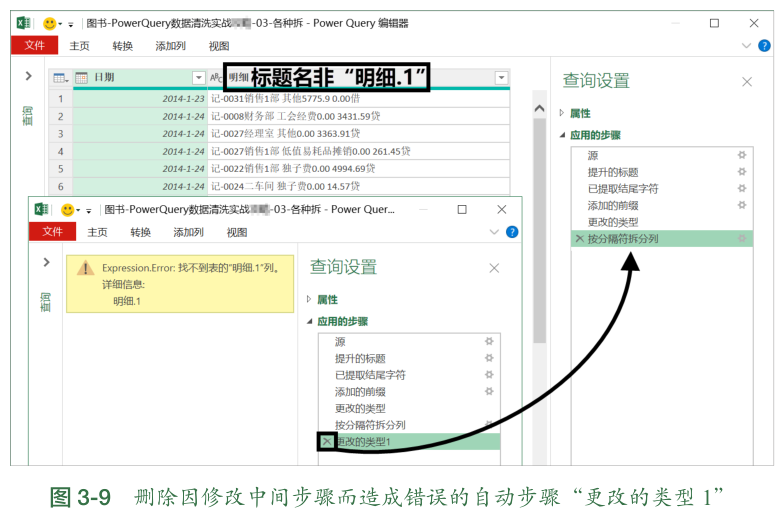Open 添加列 tab in front window

(188, 232)
